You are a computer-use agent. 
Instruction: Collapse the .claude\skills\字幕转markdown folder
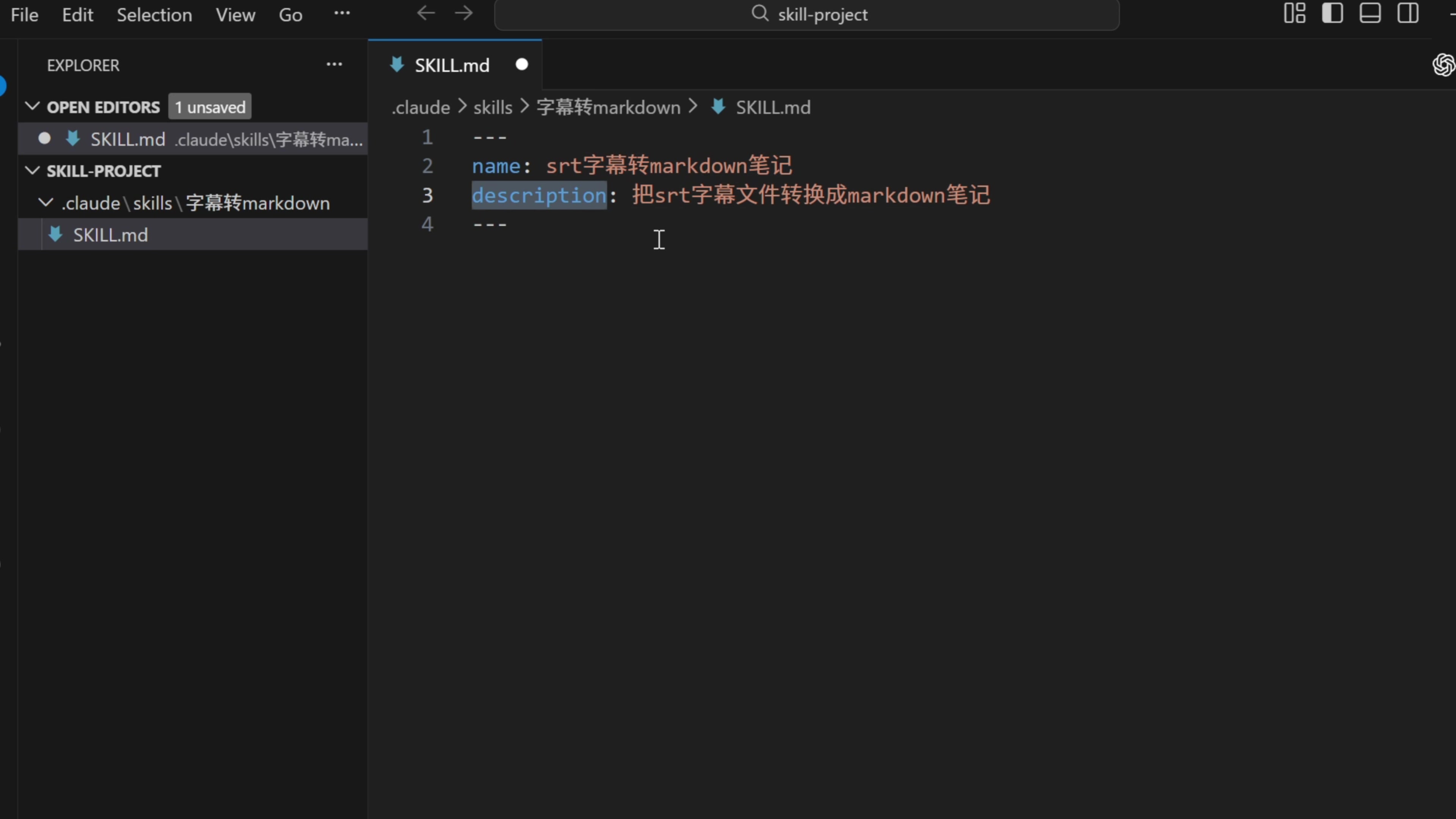[46, 202]
